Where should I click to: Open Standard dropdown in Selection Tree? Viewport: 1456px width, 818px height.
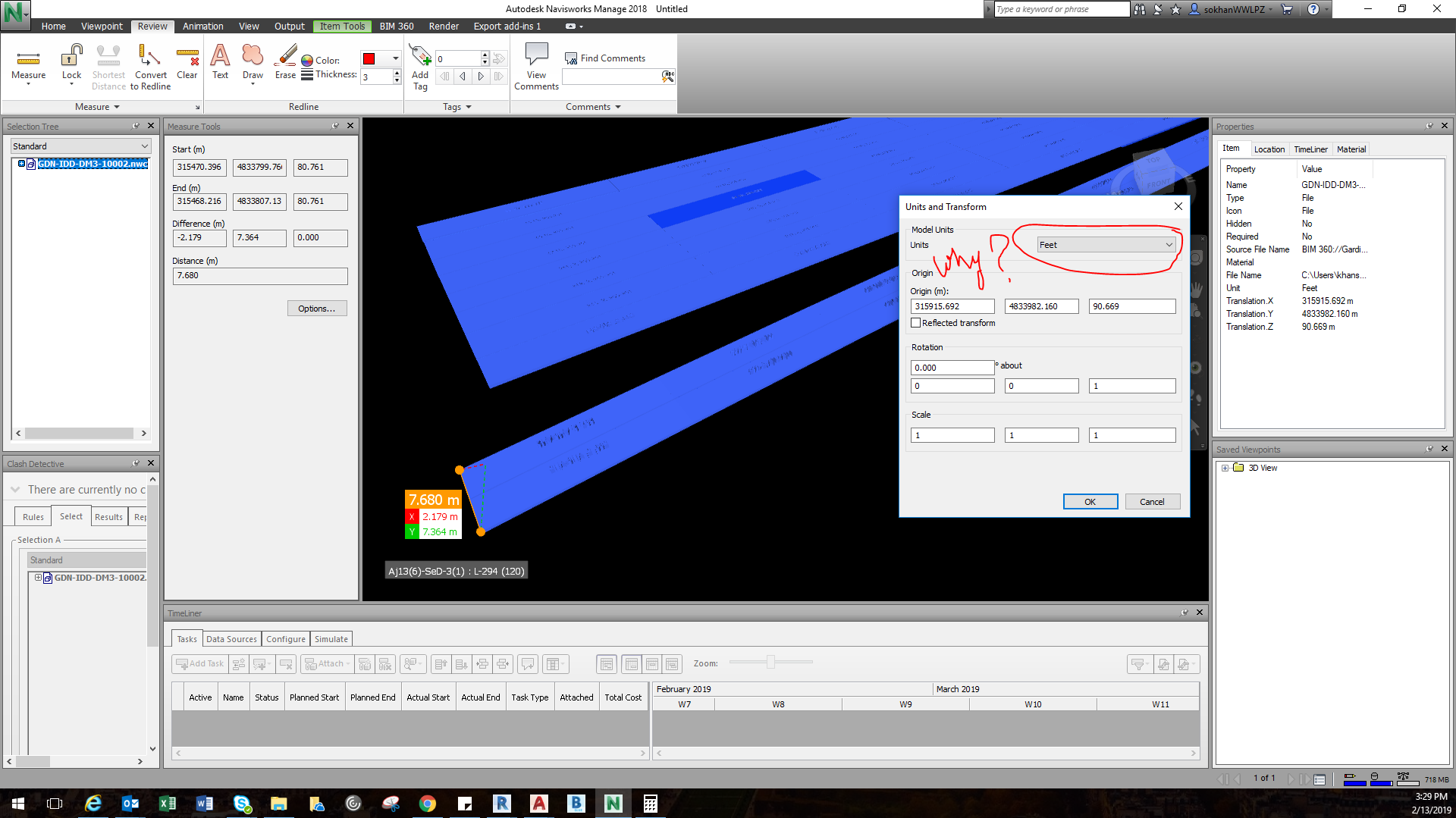(80, 146)
